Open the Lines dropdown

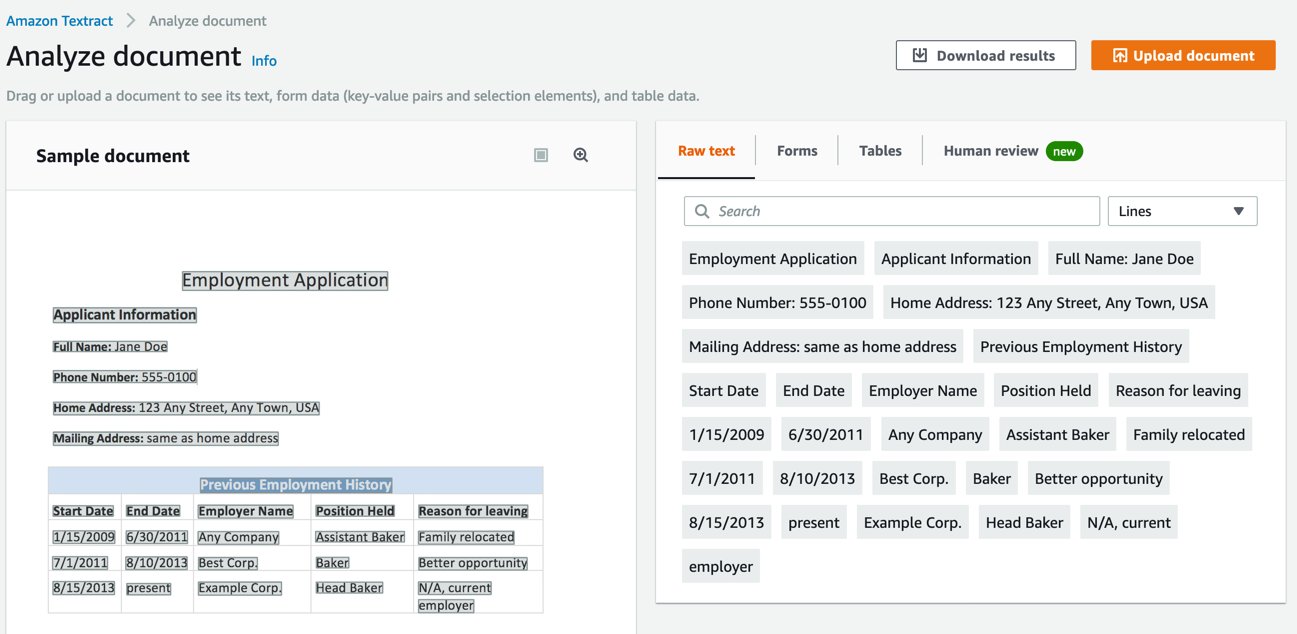point(1182,211)
